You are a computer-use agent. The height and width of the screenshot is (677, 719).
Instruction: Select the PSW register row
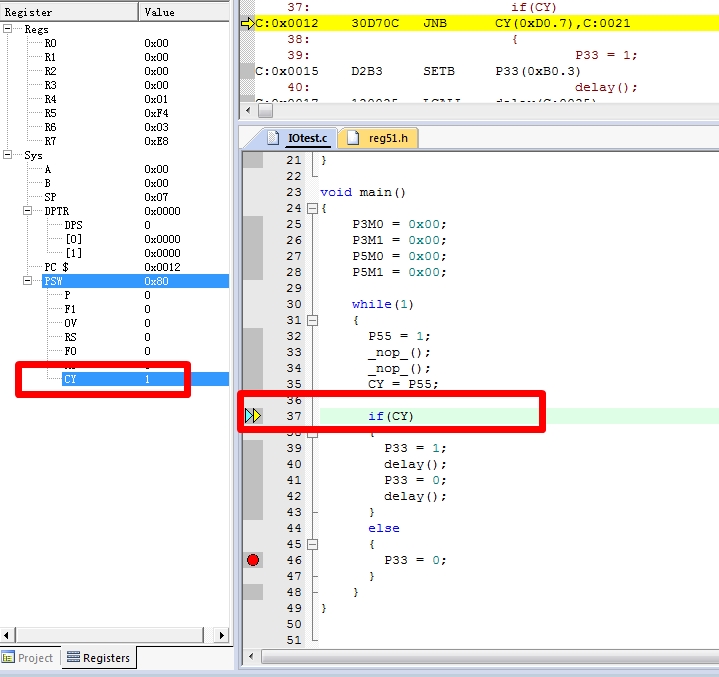(135, 281)
